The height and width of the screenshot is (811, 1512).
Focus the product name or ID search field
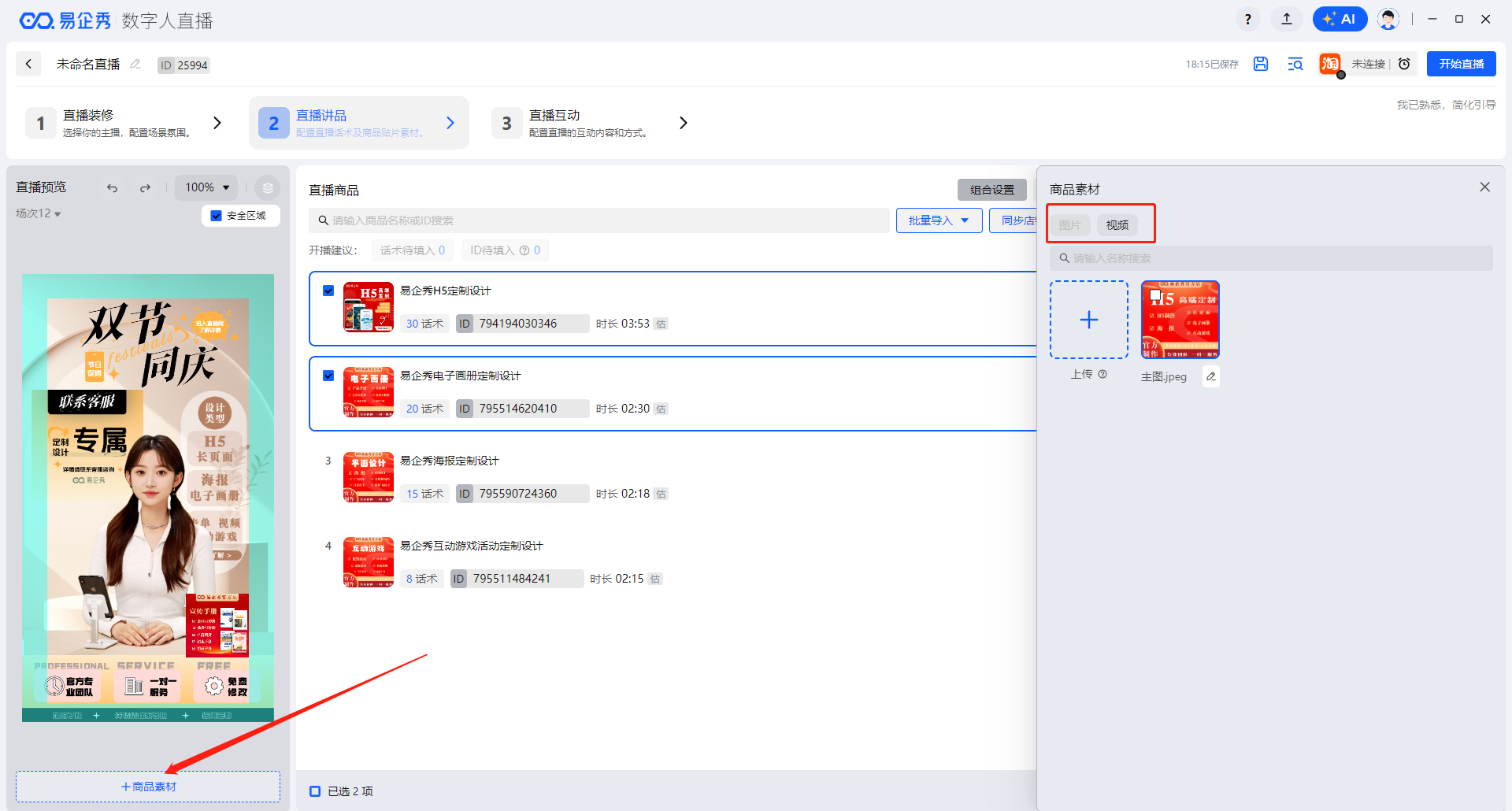[x=598, y=220]
